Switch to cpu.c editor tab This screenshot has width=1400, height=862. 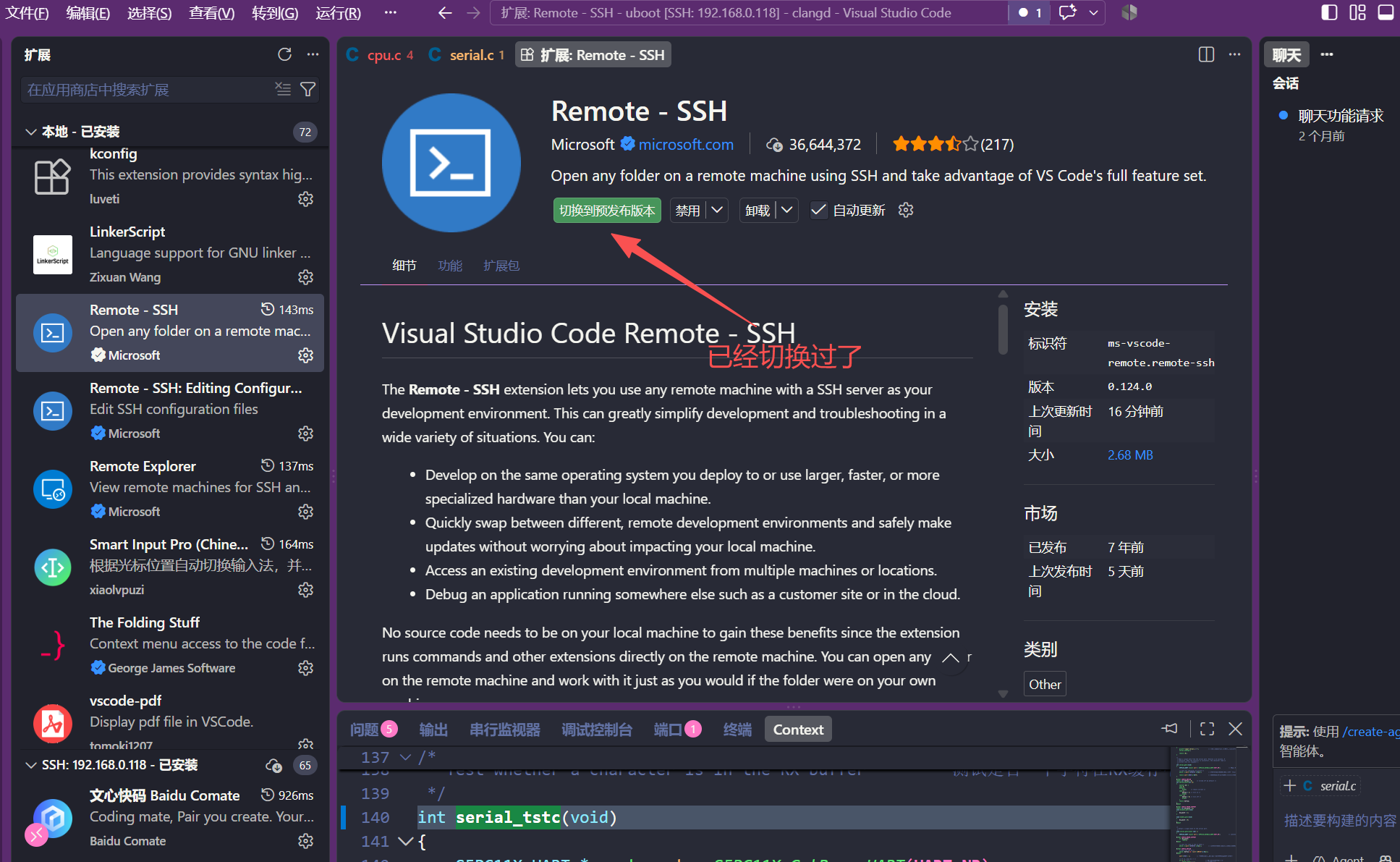tap(381, 55)
